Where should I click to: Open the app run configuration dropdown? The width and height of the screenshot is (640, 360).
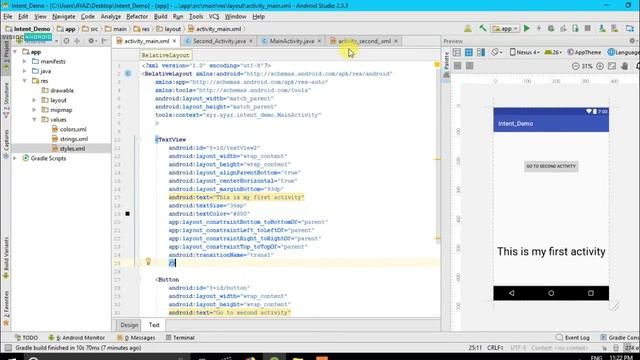point(505,29)
